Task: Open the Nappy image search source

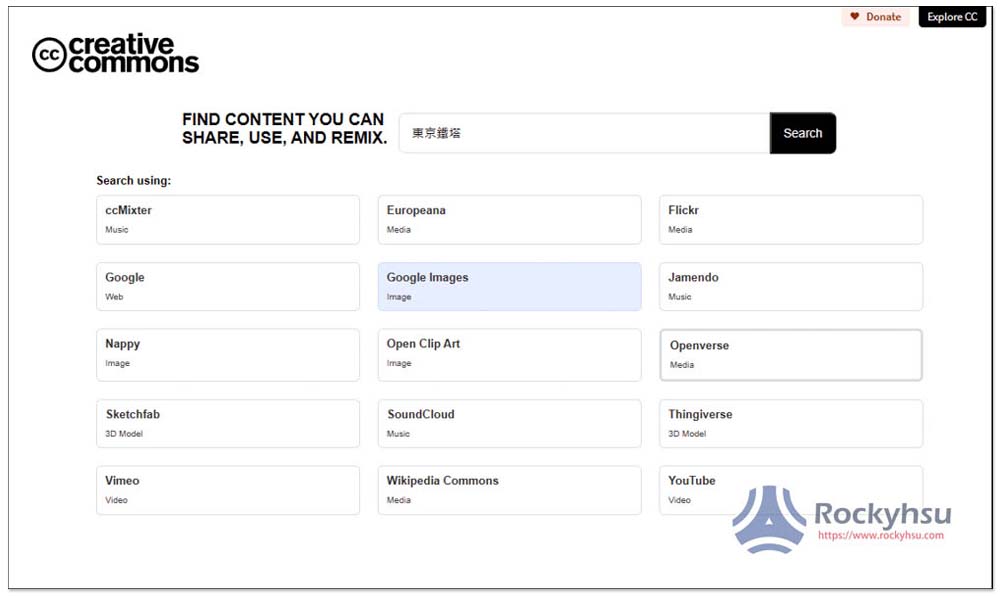Action: click(x=227, y=354)
